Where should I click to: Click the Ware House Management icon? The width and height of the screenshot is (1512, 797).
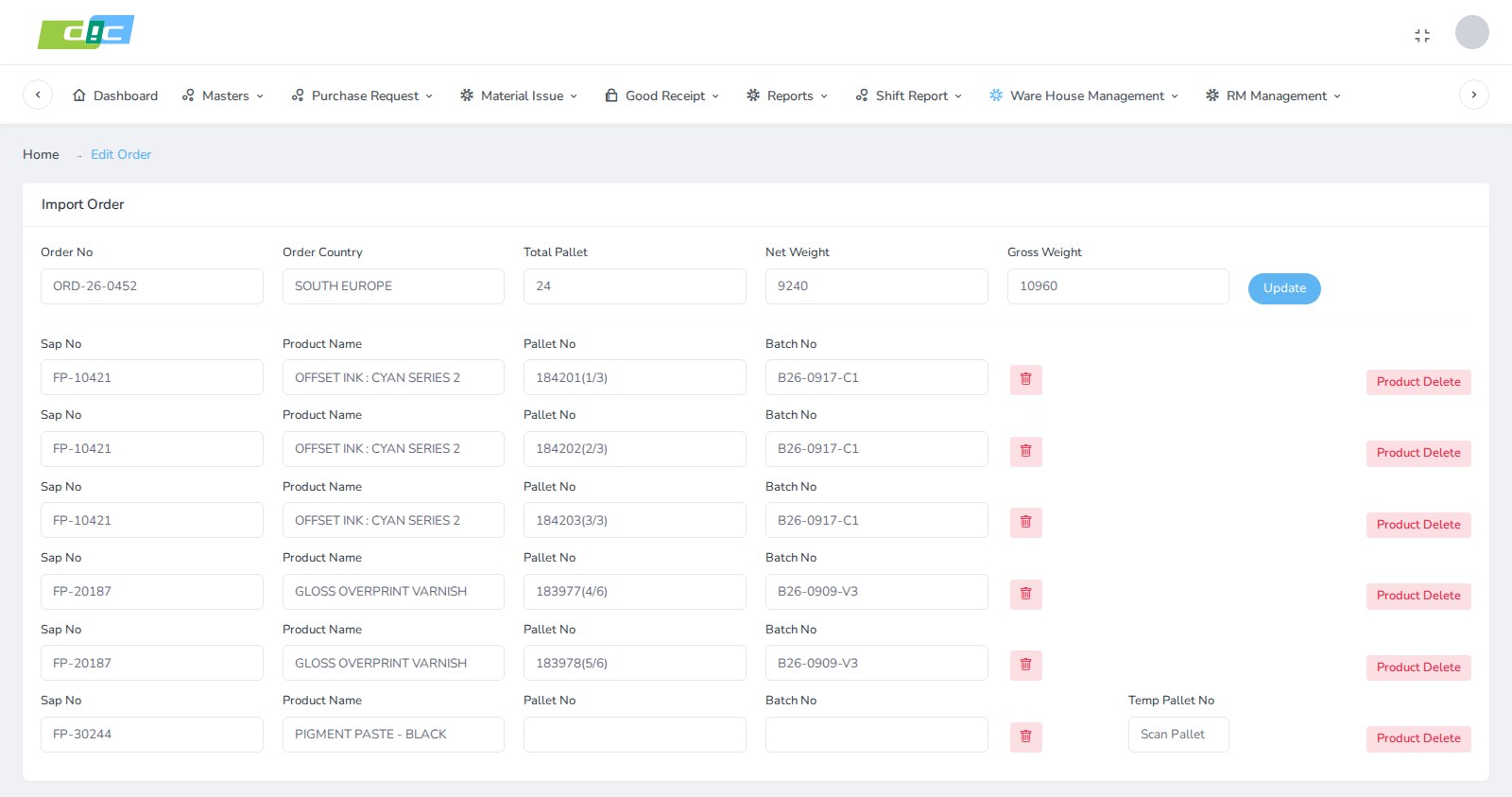tap(996, 95)
